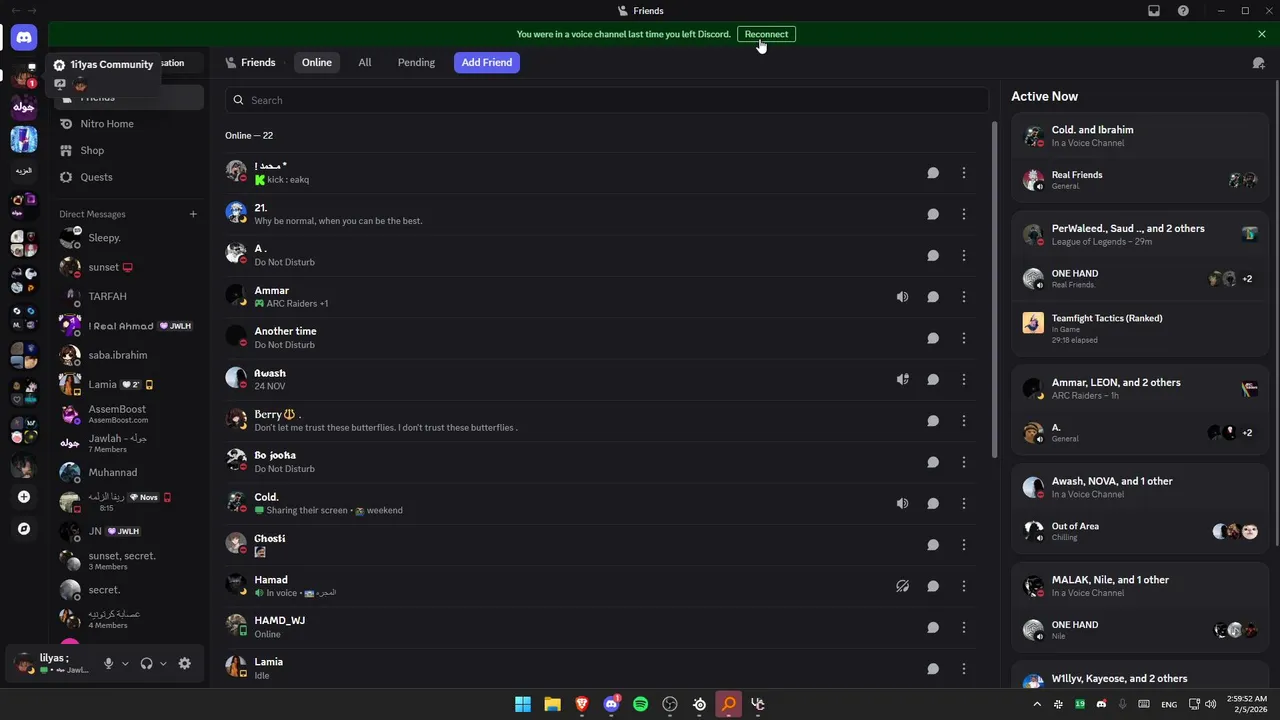Open the Sleepy. direct message
Viewport: 1280px width, 720px height.
click(x=129, y=238)
